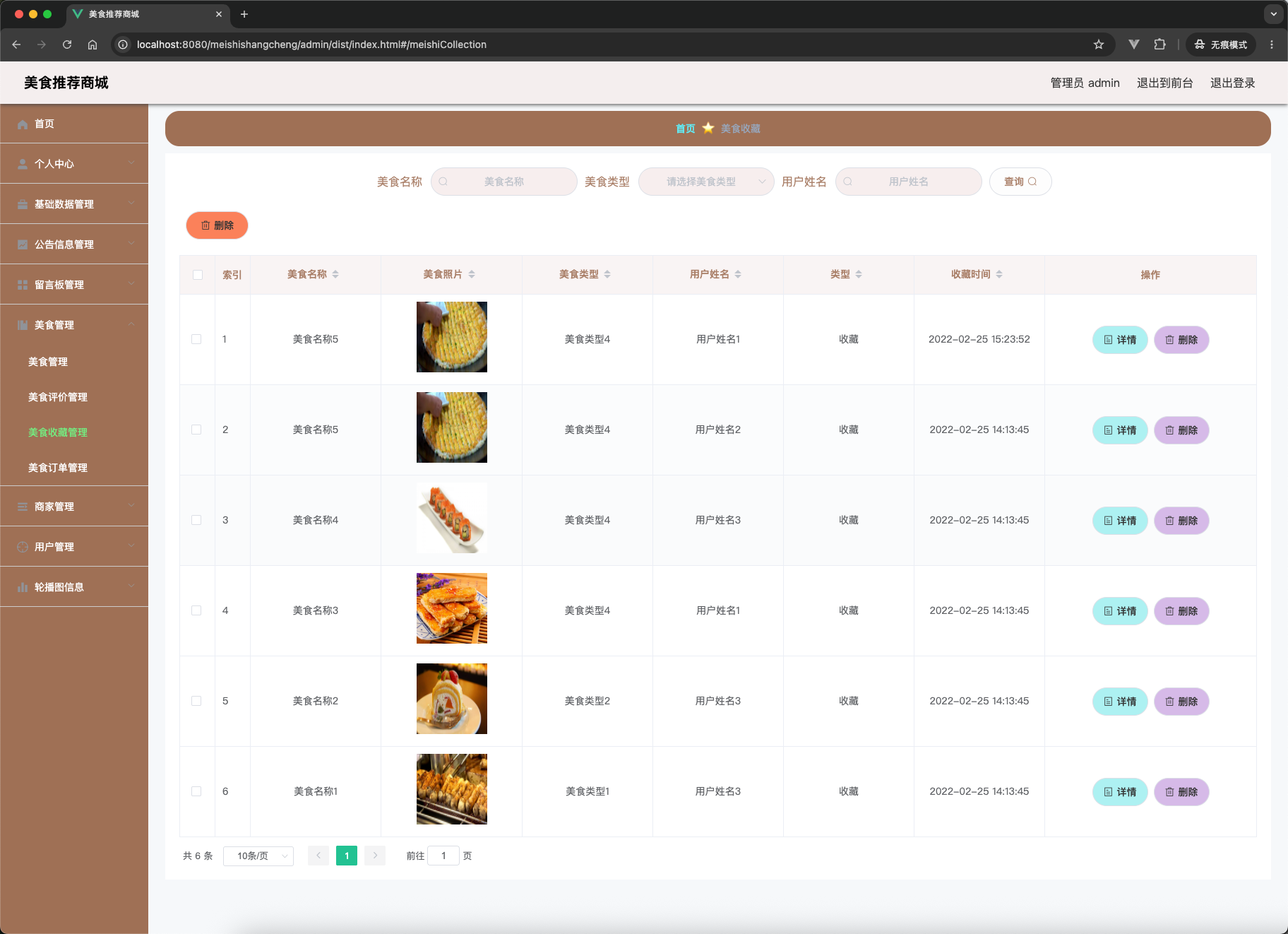This screenshot has height=934, width=1288.
Task: Sort the 美食类型 column
Action: (x=607, y=274)
